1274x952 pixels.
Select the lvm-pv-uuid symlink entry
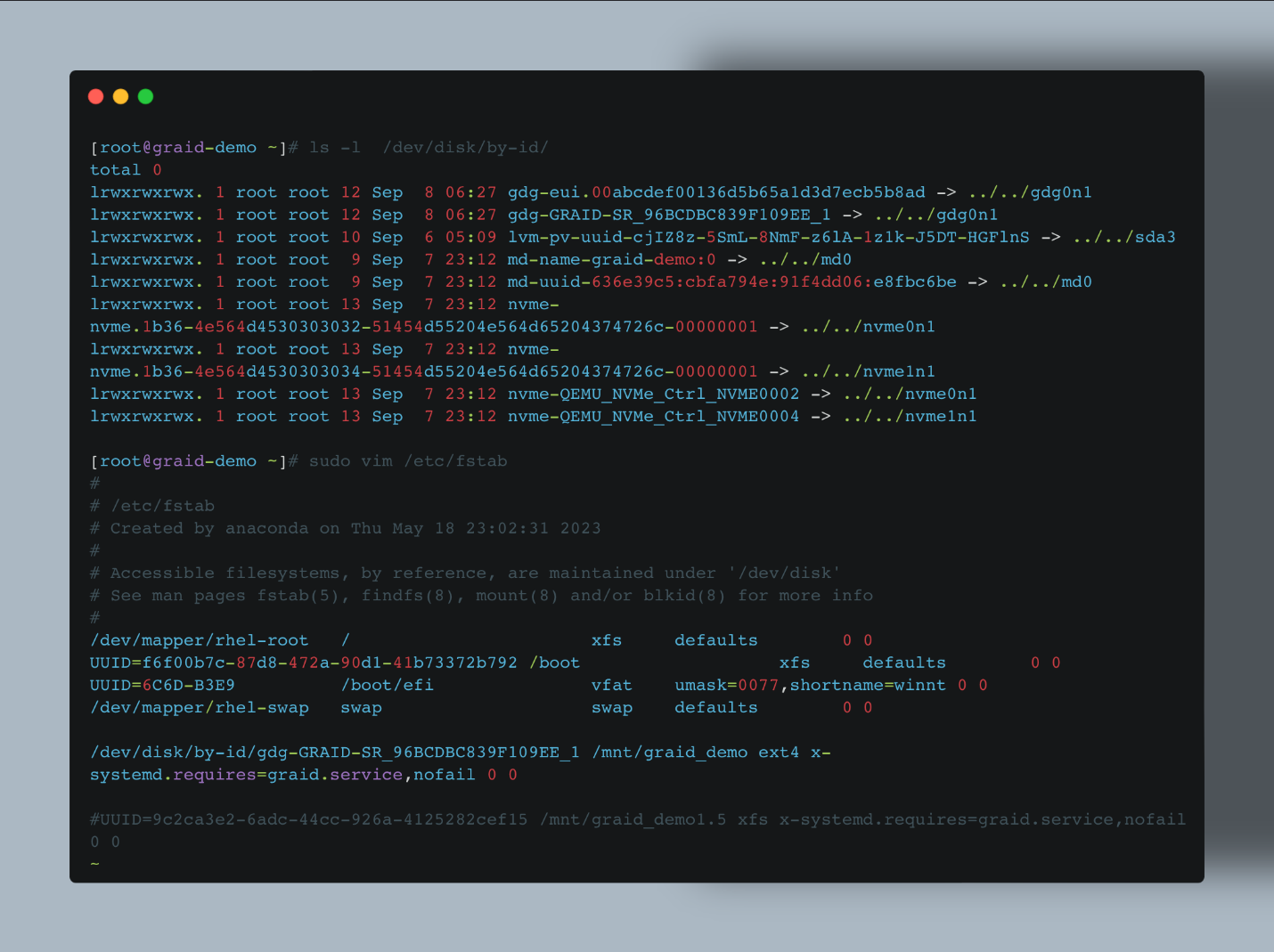click(767, 238)
